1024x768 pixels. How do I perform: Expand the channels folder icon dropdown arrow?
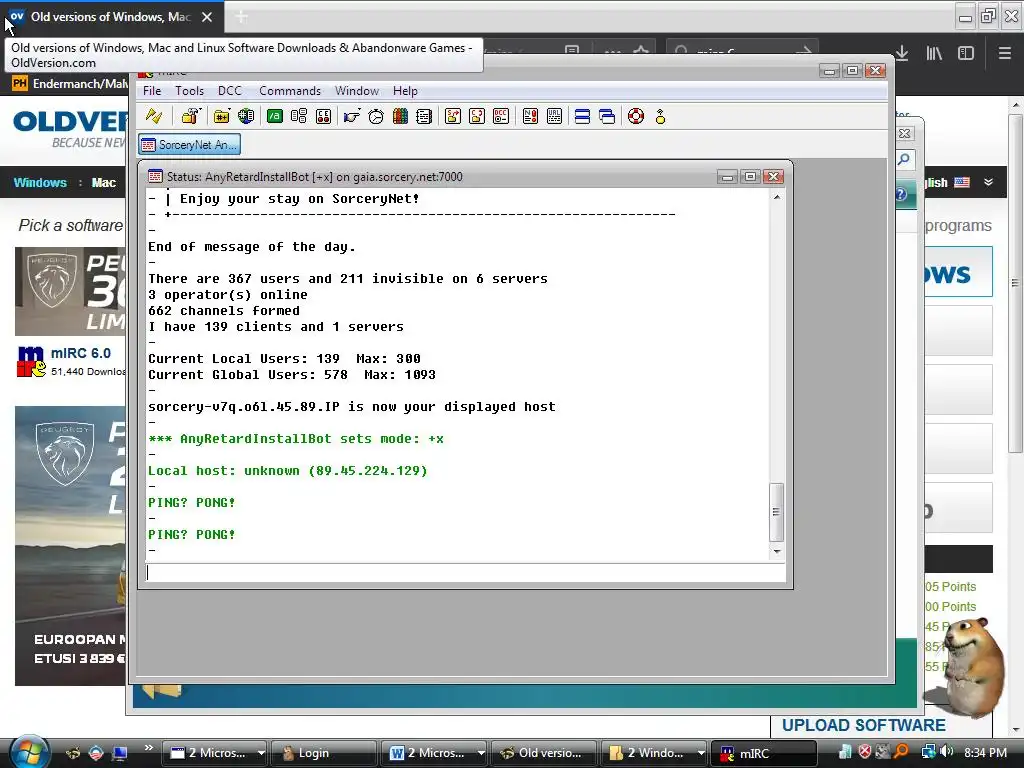pos(232,110)
